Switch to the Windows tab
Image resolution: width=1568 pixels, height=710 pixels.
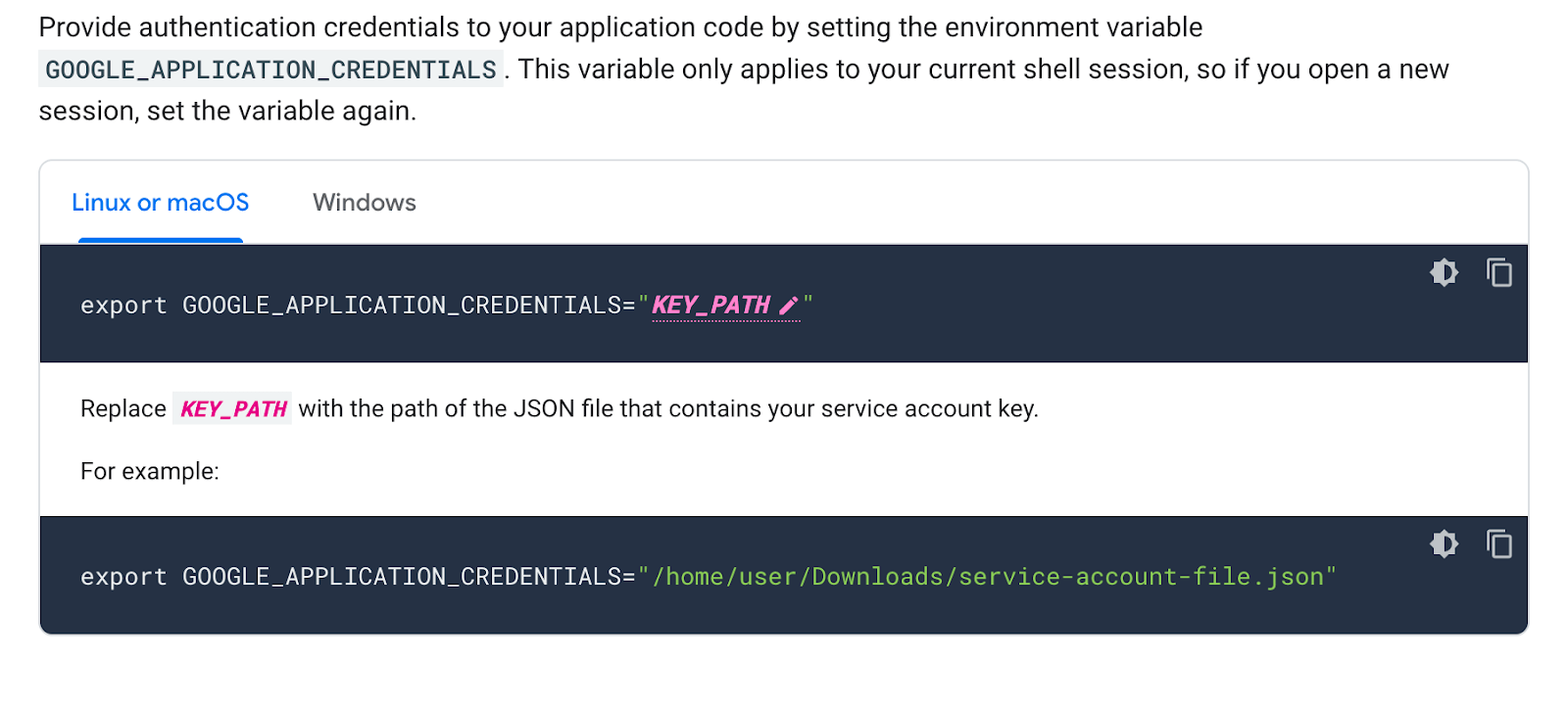[x=364, y=203]
